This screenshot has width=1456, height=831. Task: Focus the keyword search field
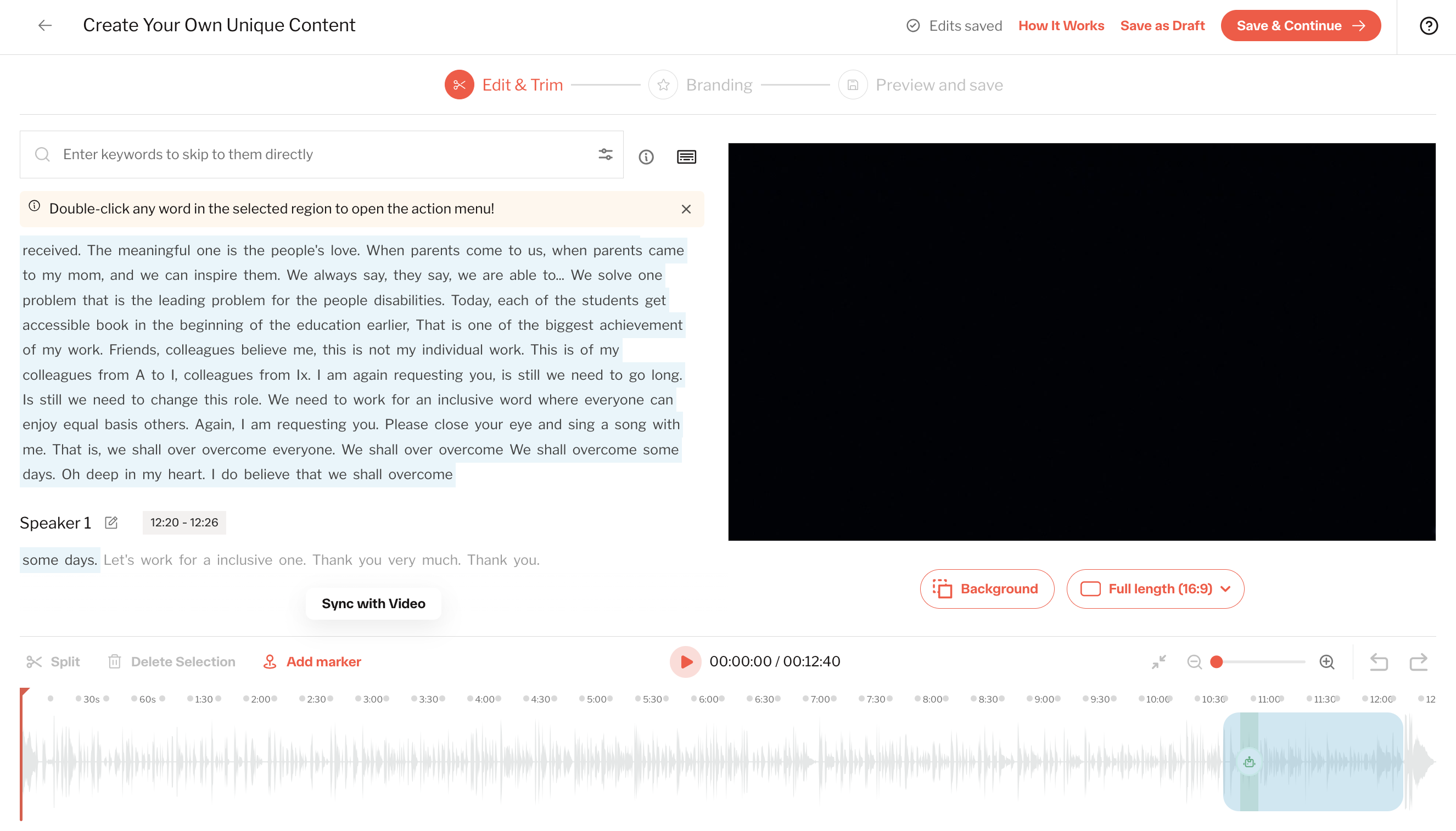321,154
